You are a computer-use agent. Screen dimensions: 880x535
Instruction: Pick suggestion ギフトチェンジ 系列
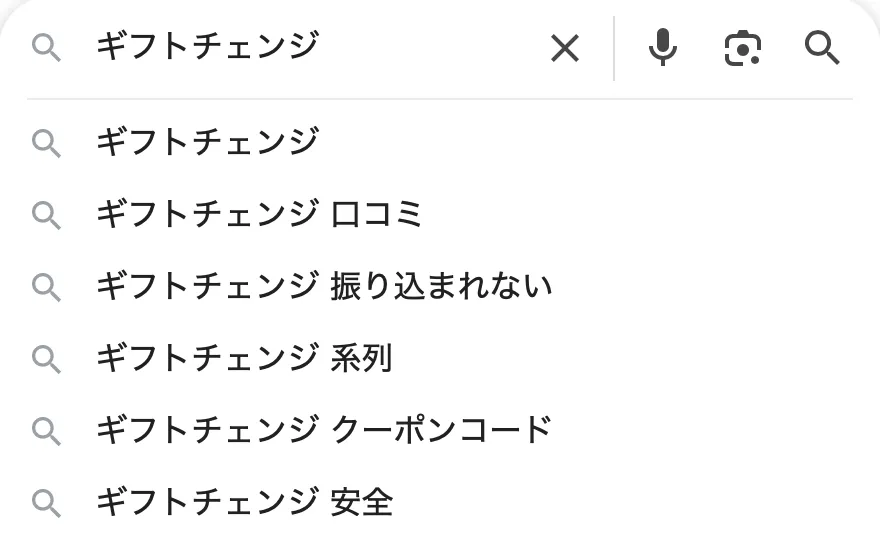point(243,358)
